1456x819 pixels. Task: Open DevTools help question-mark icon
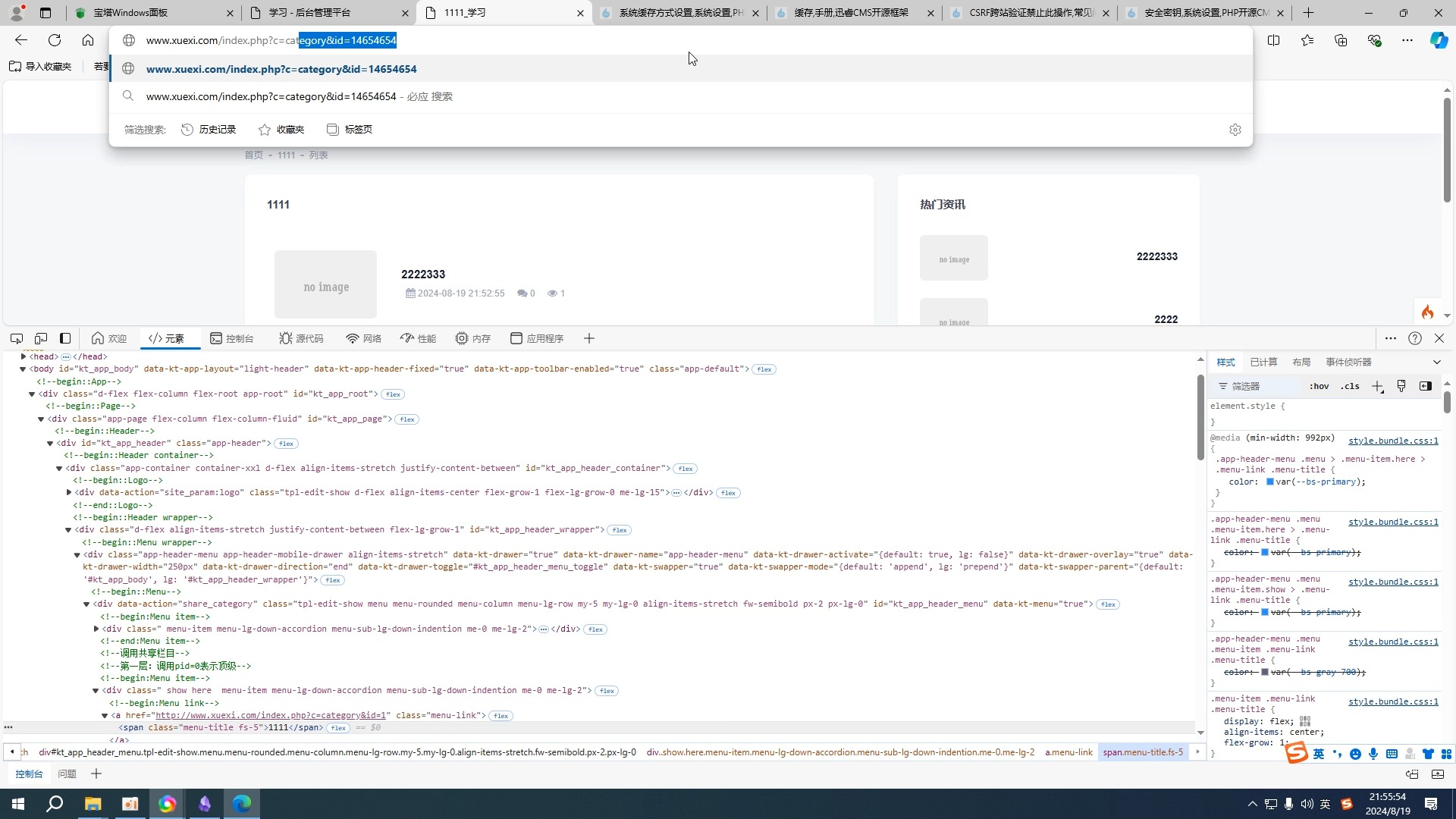(1414, 338)
